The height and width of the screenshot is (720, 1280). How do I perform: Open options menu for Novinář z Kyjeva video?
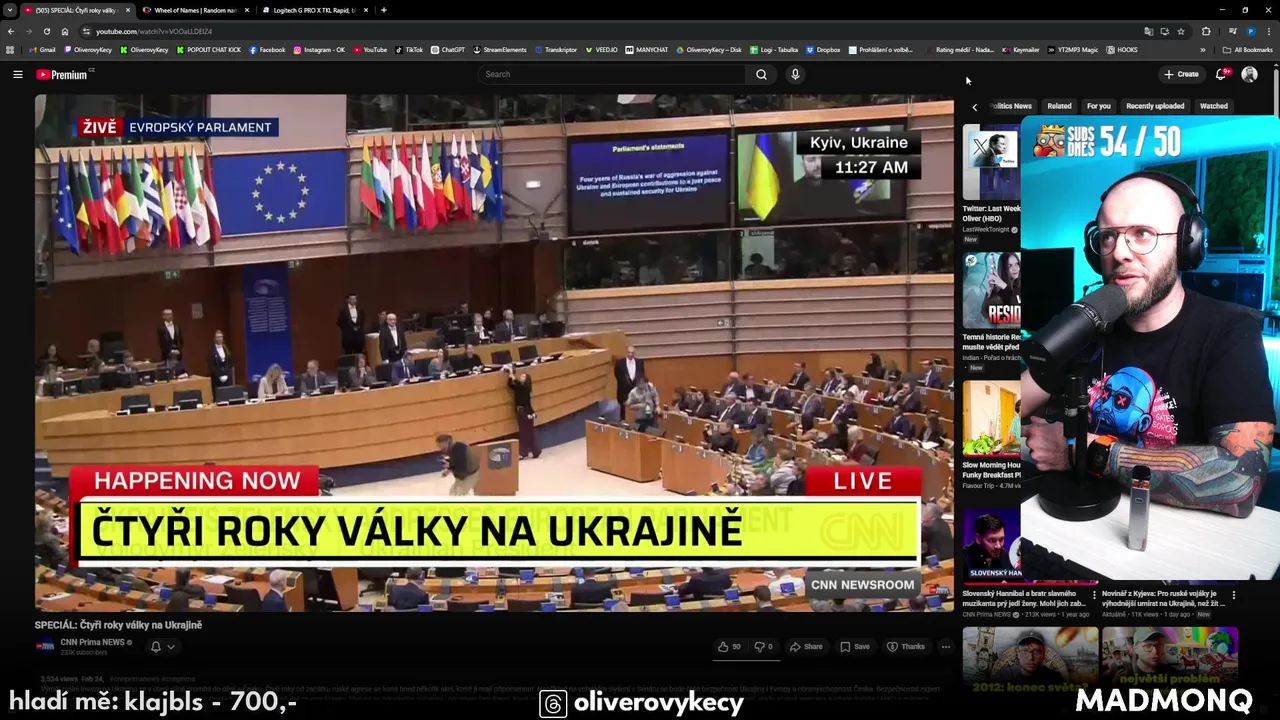coord(1233,595)
